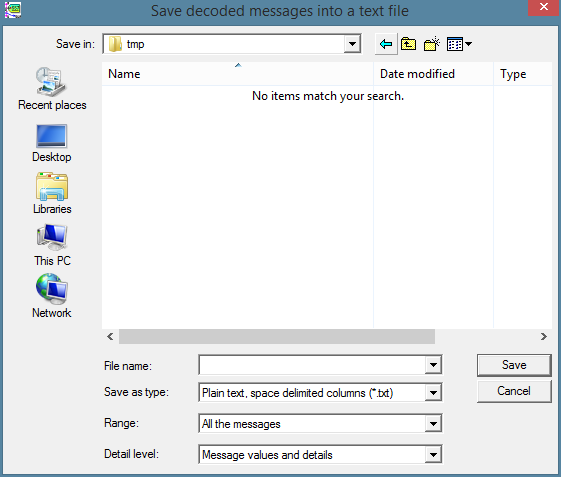Viewport: 561px width, 477px height.
Task: Expand the Save as type dropdown
Action: point(433,393)
